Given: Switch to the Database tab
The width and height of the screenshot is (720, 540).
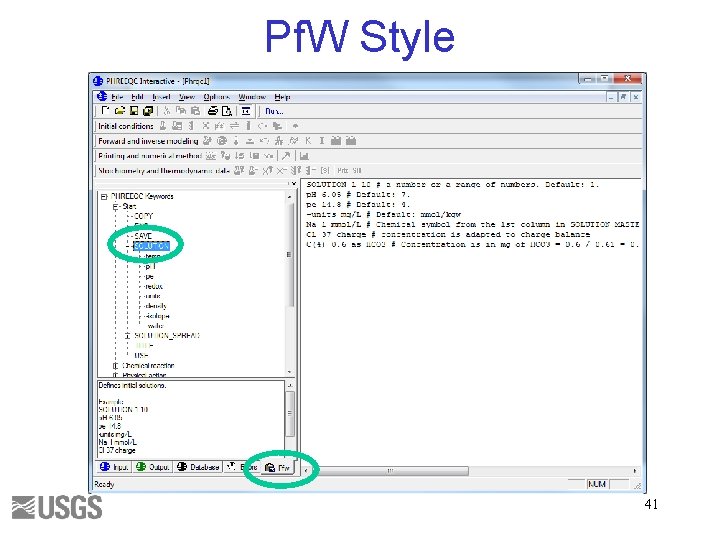Looking at the screenshot, I should coord(198,467).
